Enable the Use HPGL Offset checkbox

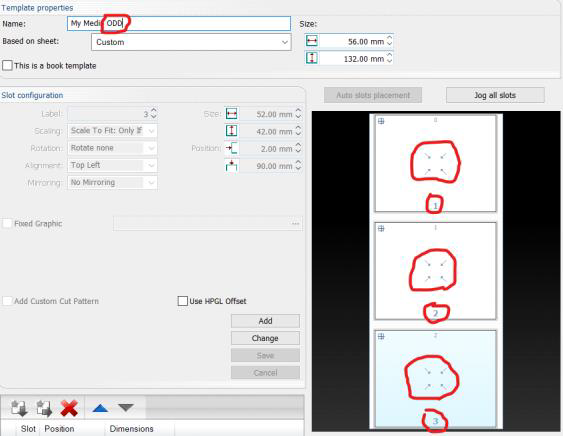coord(182,301)
